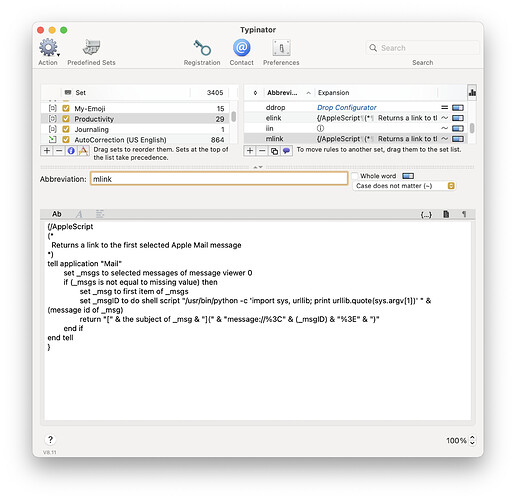Image resolution: width=516 pixels, height=500 pixels.
Task: Open the Registration key icon
Action: tap(202, 48)
